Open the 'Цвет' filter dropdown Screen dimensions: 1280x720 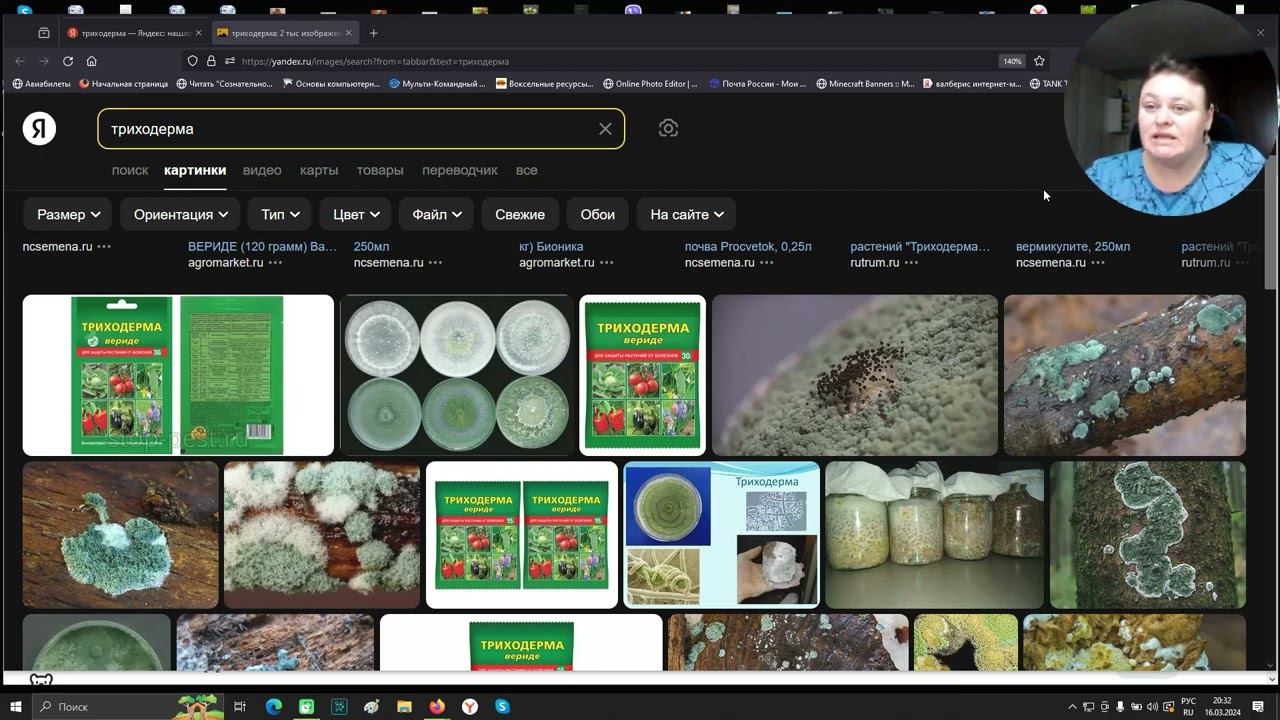click(x=356, y=215)
